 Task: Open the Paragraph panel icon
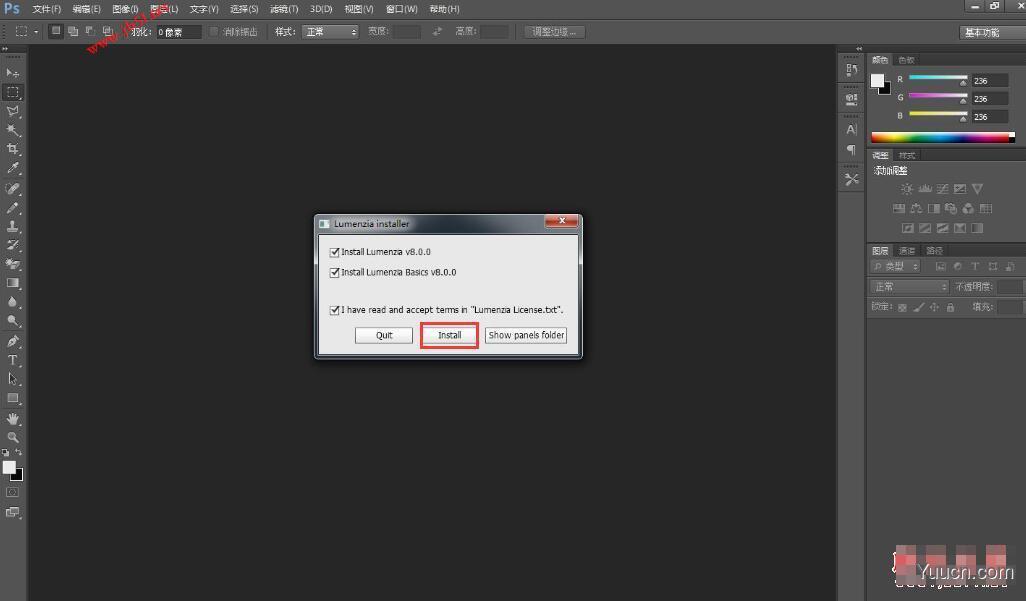[851, 150]
